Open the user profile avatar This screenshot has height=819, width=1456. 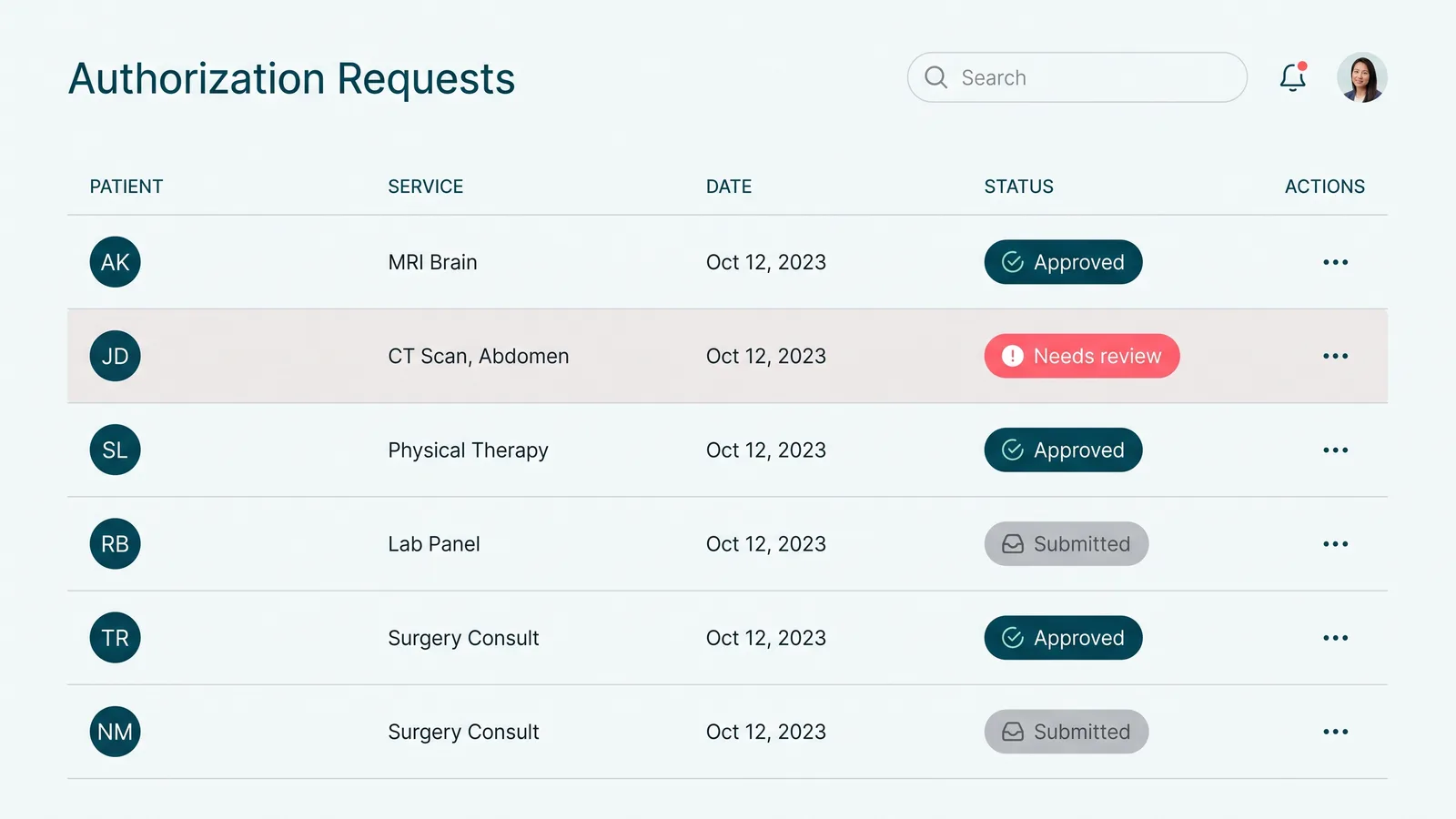click(1361, 77)
